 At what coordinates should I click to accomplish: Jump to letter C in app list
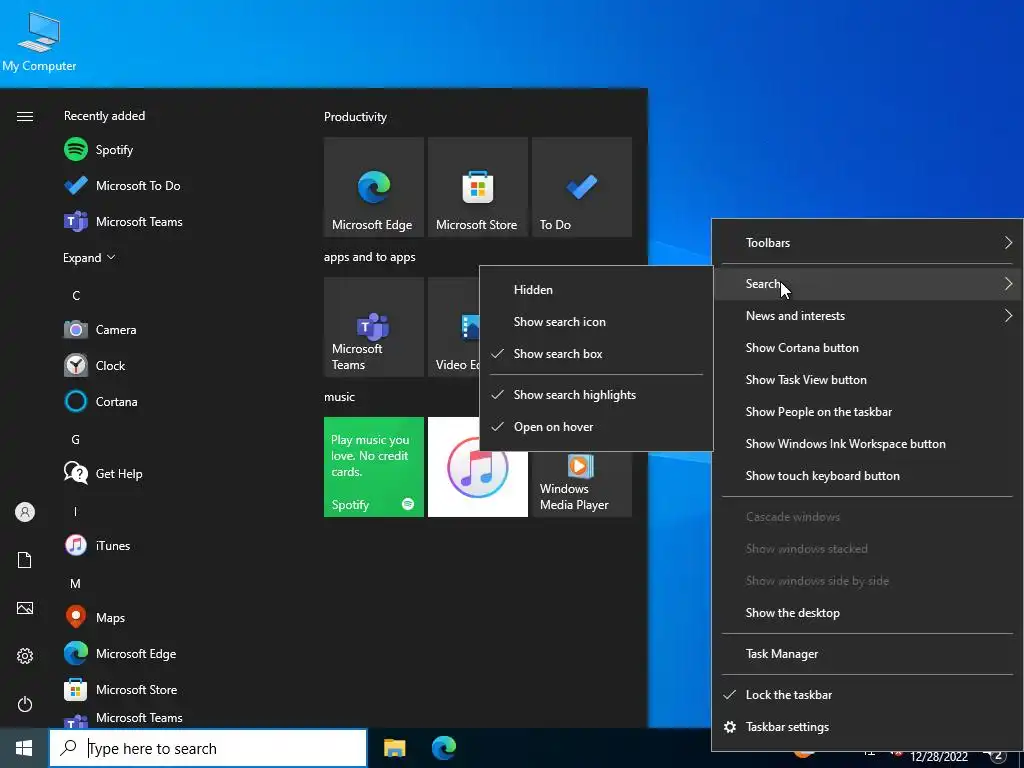[x=76, y=296]
